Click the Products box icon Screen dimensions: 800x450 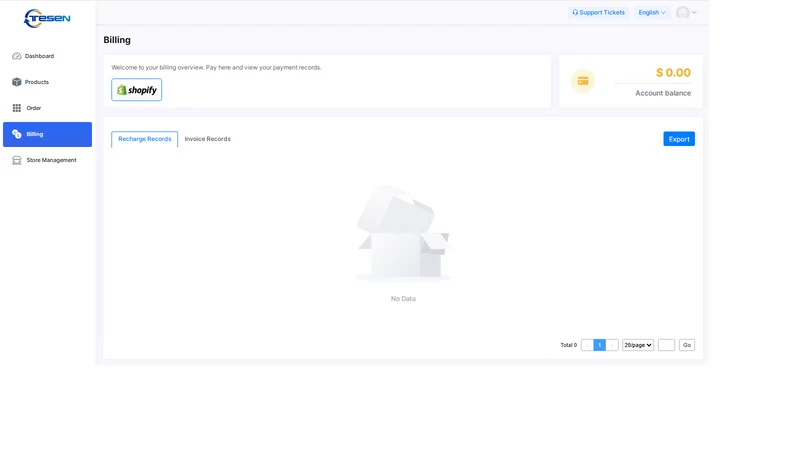[17, 82]
